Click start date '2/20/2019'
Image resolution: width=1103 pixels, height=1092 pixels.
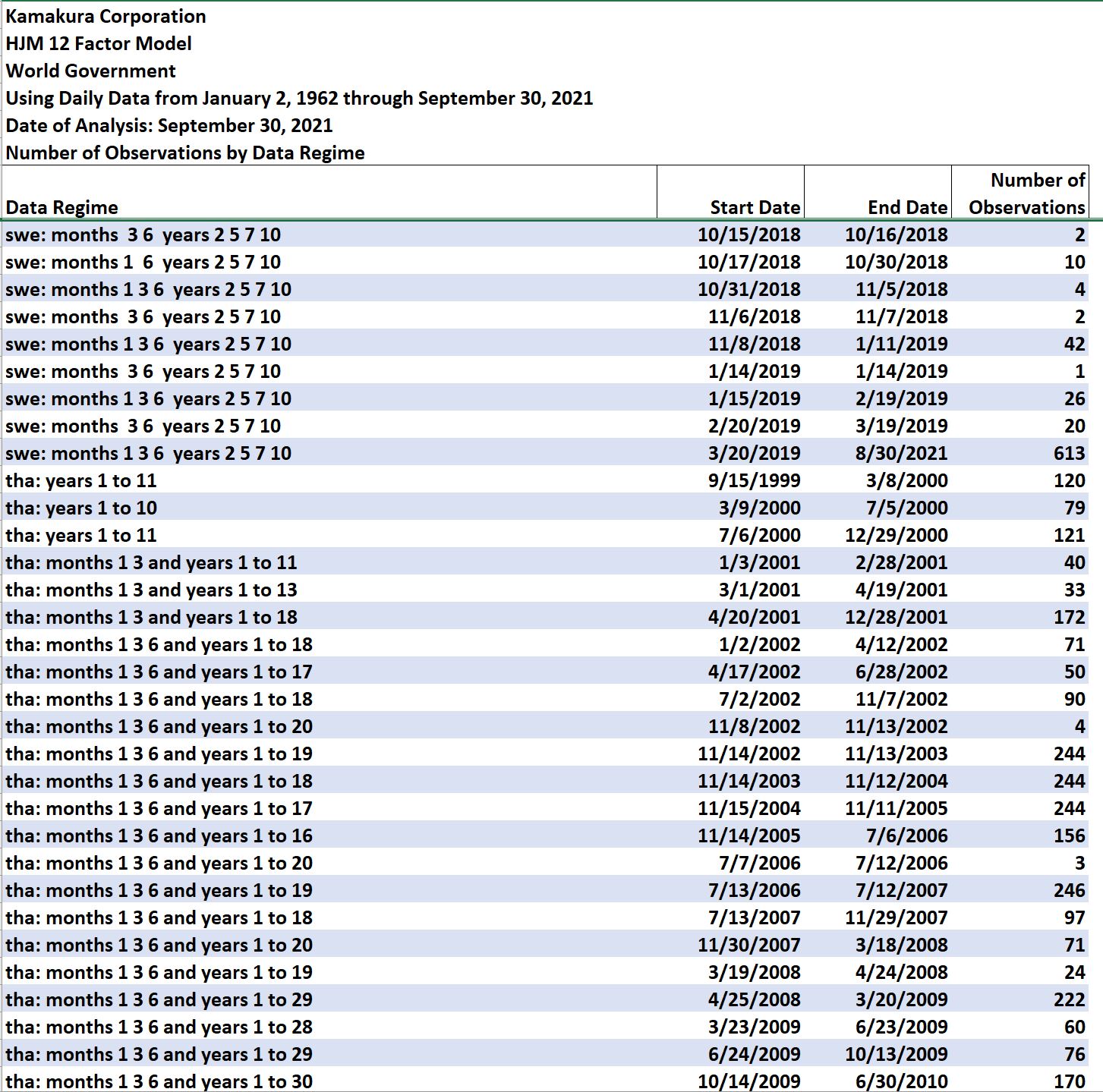coord(754,426)
